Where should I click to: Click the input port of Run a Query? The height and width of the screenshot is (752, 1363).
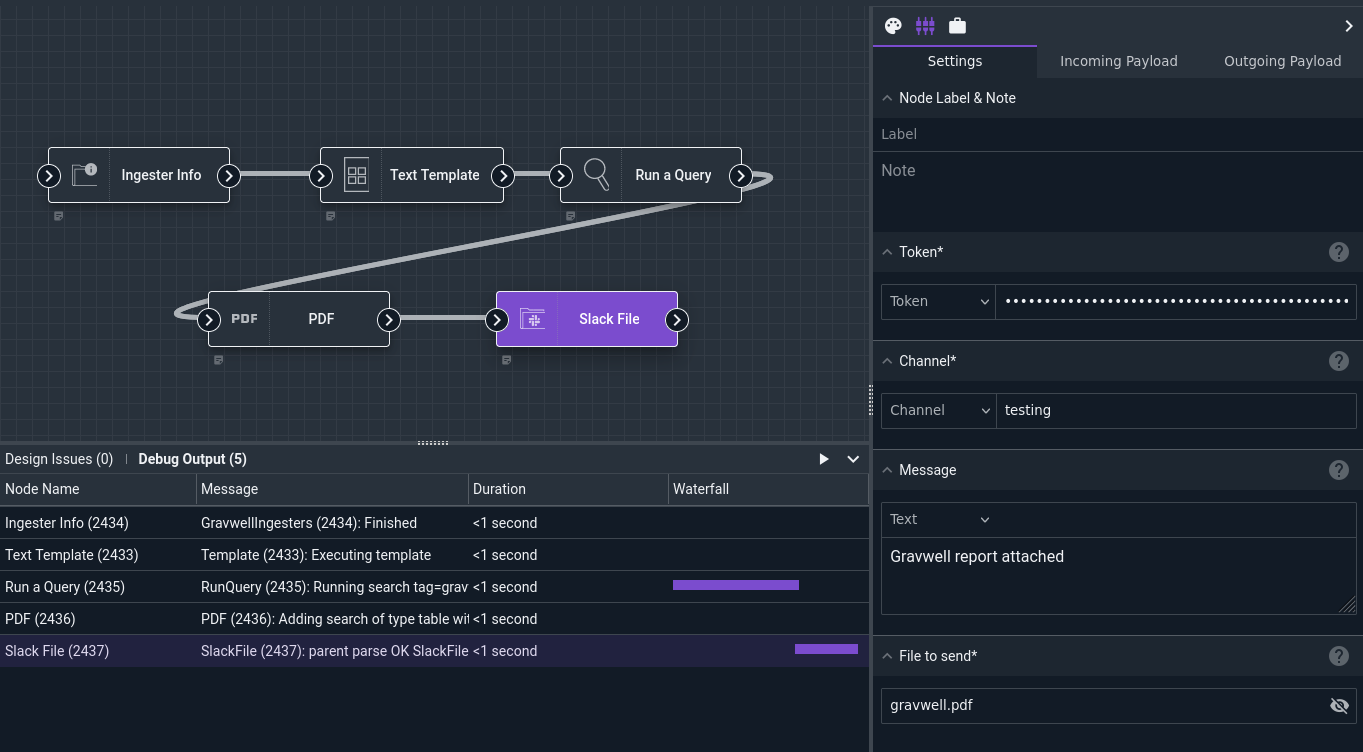coord(561,176)
